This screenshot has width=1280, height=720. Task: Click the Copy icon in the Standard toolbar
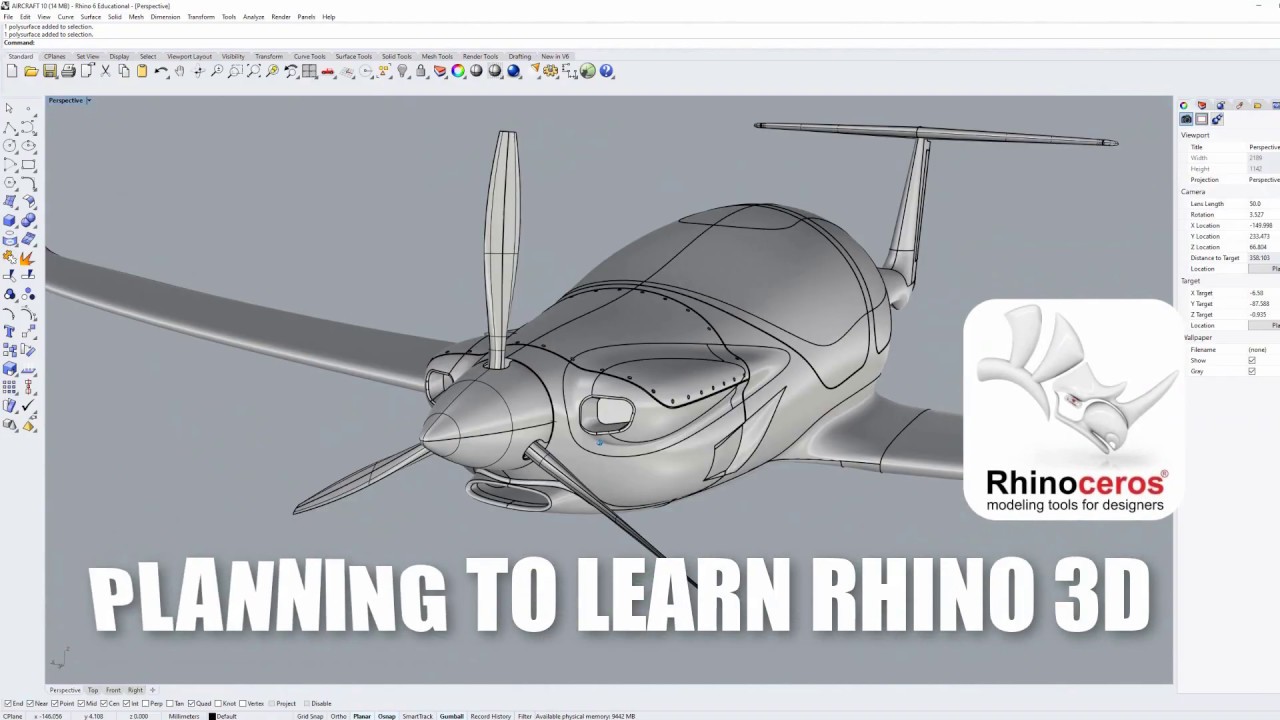(x=123, y=71)
